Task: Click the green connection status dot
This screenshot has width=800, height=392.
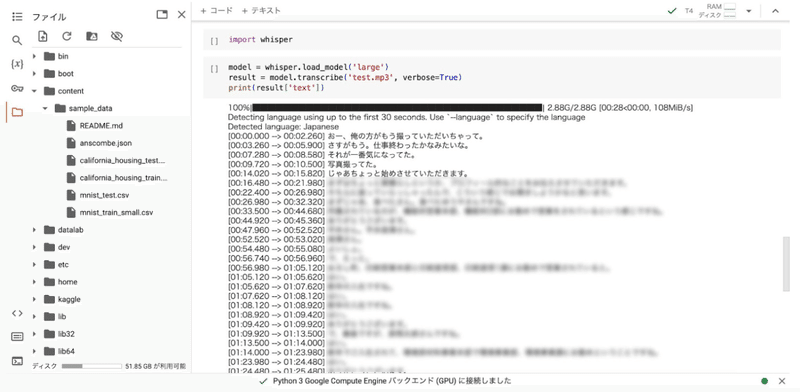Action: 764,381
